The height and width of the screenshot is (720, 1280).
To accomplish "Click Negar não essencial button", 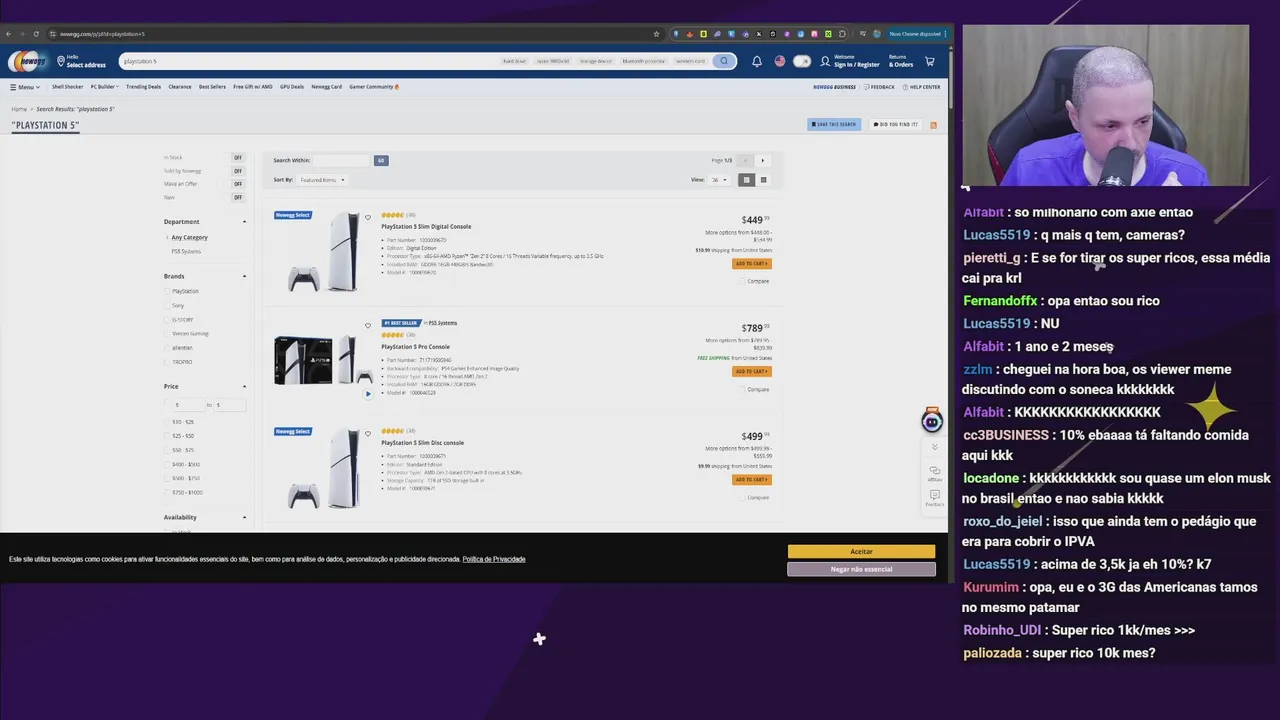I will [x=861, y=569].
